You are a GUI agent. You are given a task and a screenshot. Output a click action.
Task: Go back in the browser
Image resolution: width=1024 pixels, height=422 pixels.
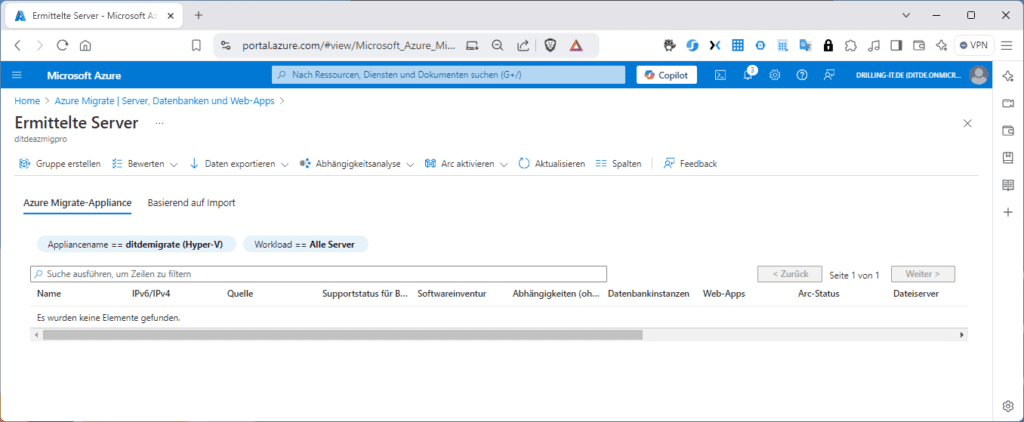[x=18, y=46]
